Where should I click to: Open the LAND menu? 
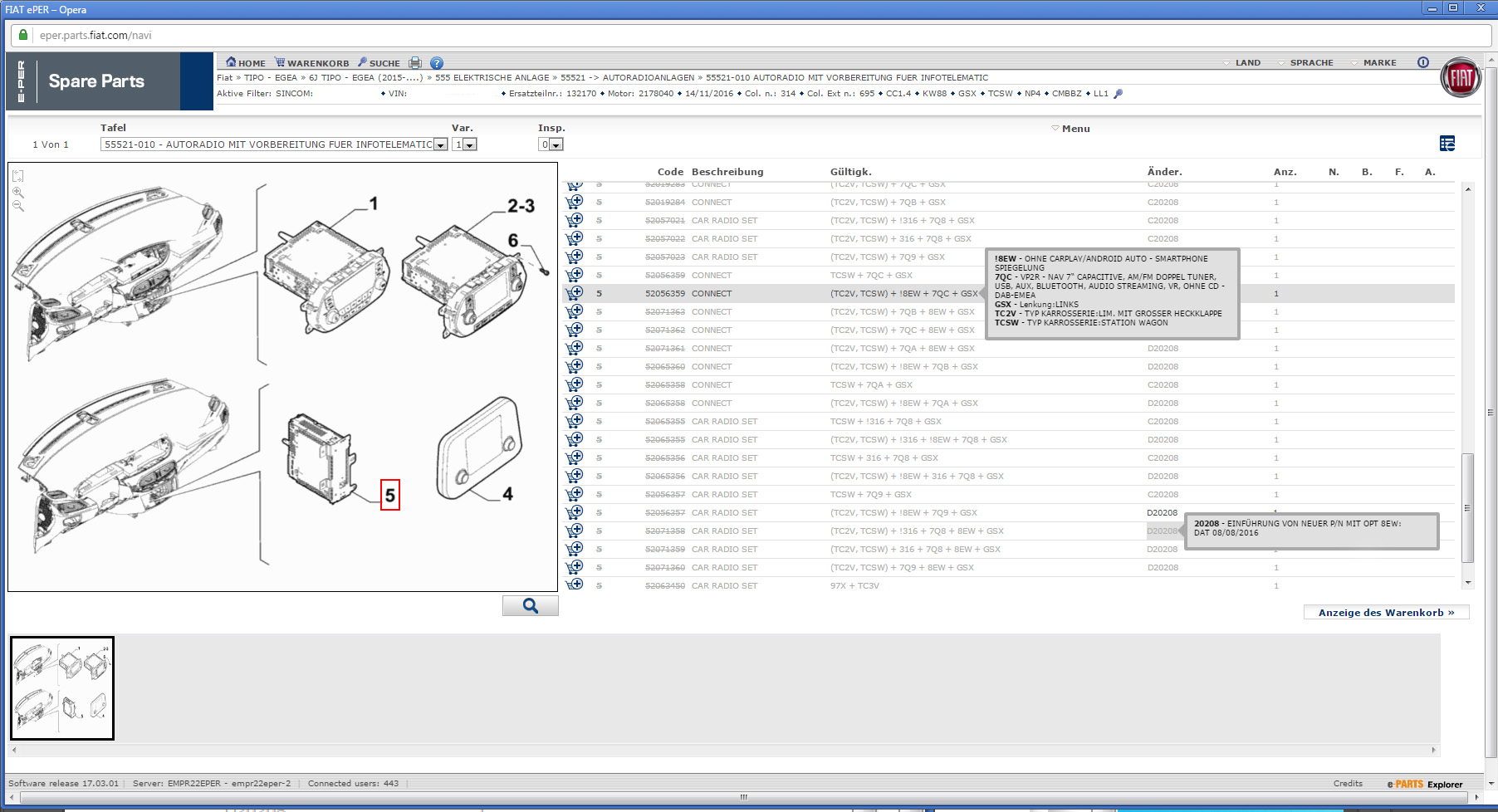pos(1246,63)
